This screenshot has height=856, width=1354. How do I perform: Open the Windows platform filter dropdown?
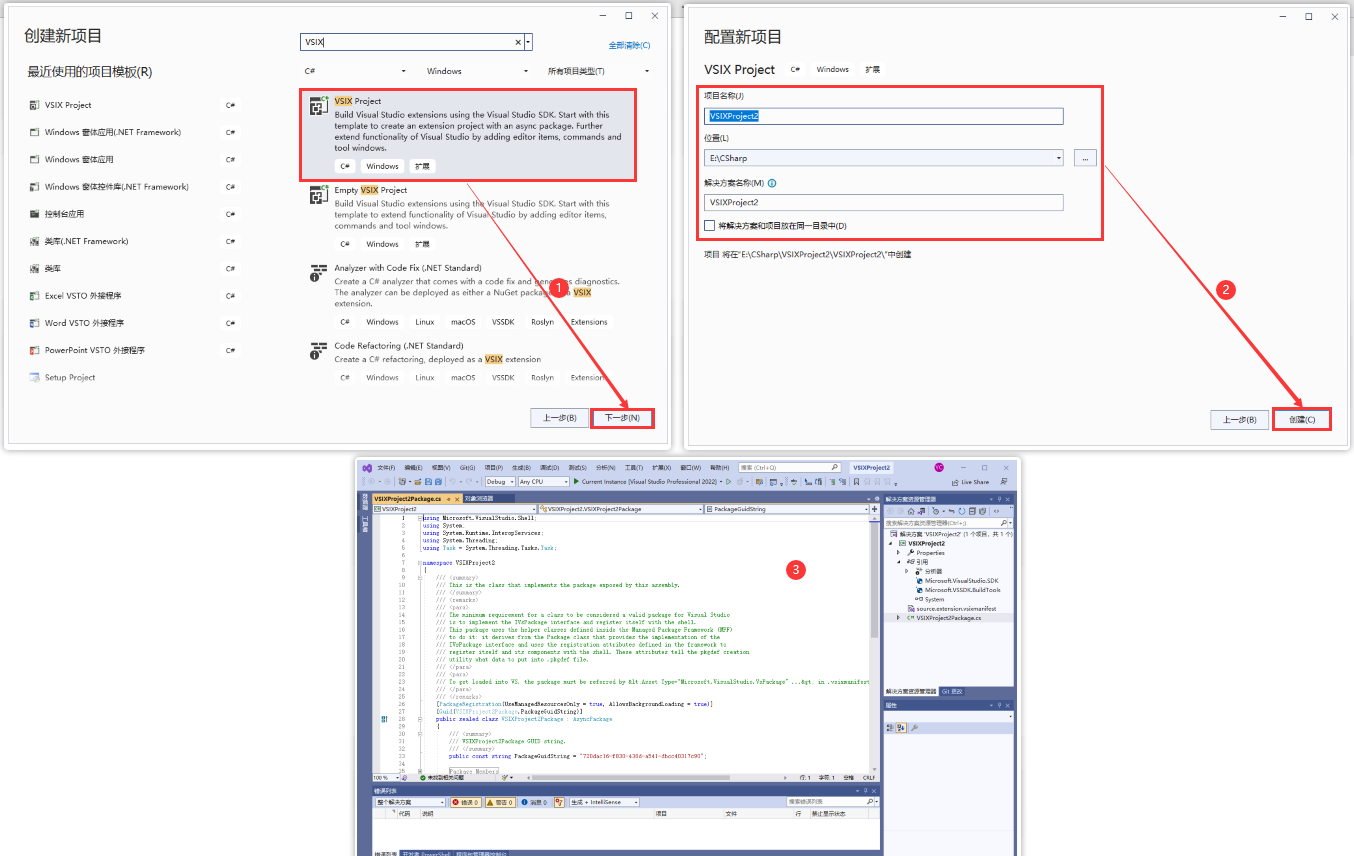[478, 72]
